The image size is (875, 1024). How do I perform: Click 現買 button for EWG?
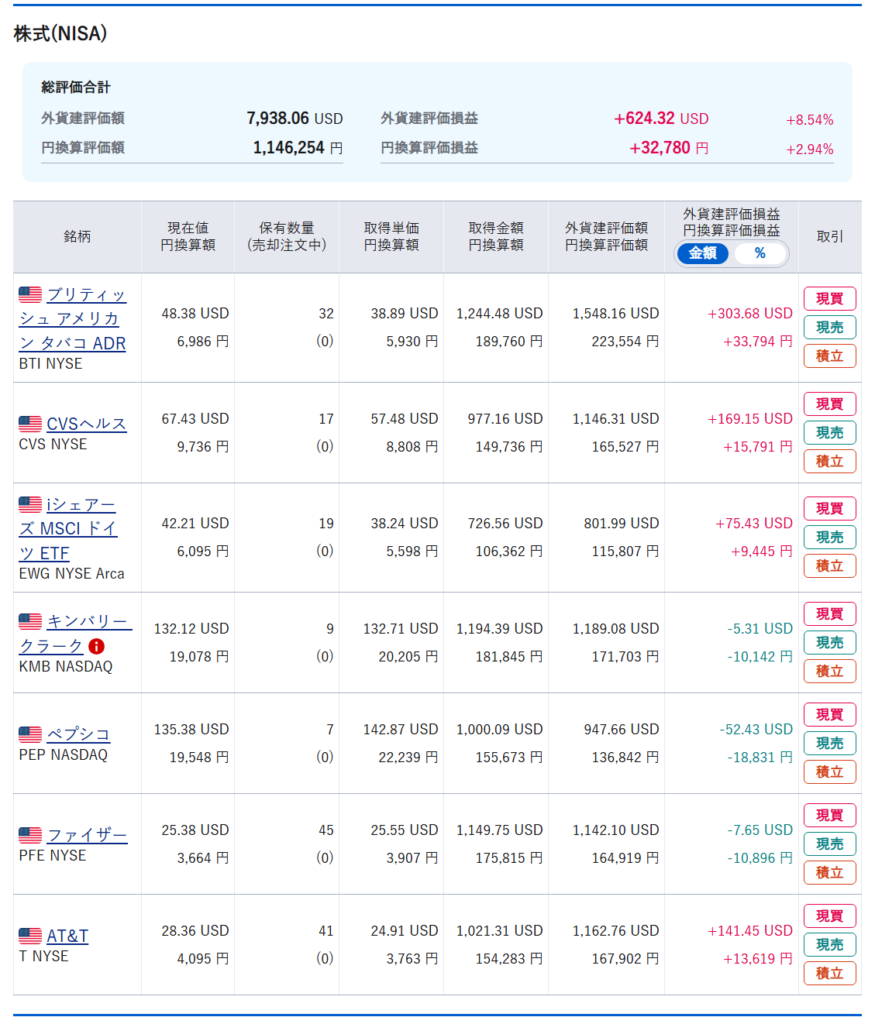829,508
